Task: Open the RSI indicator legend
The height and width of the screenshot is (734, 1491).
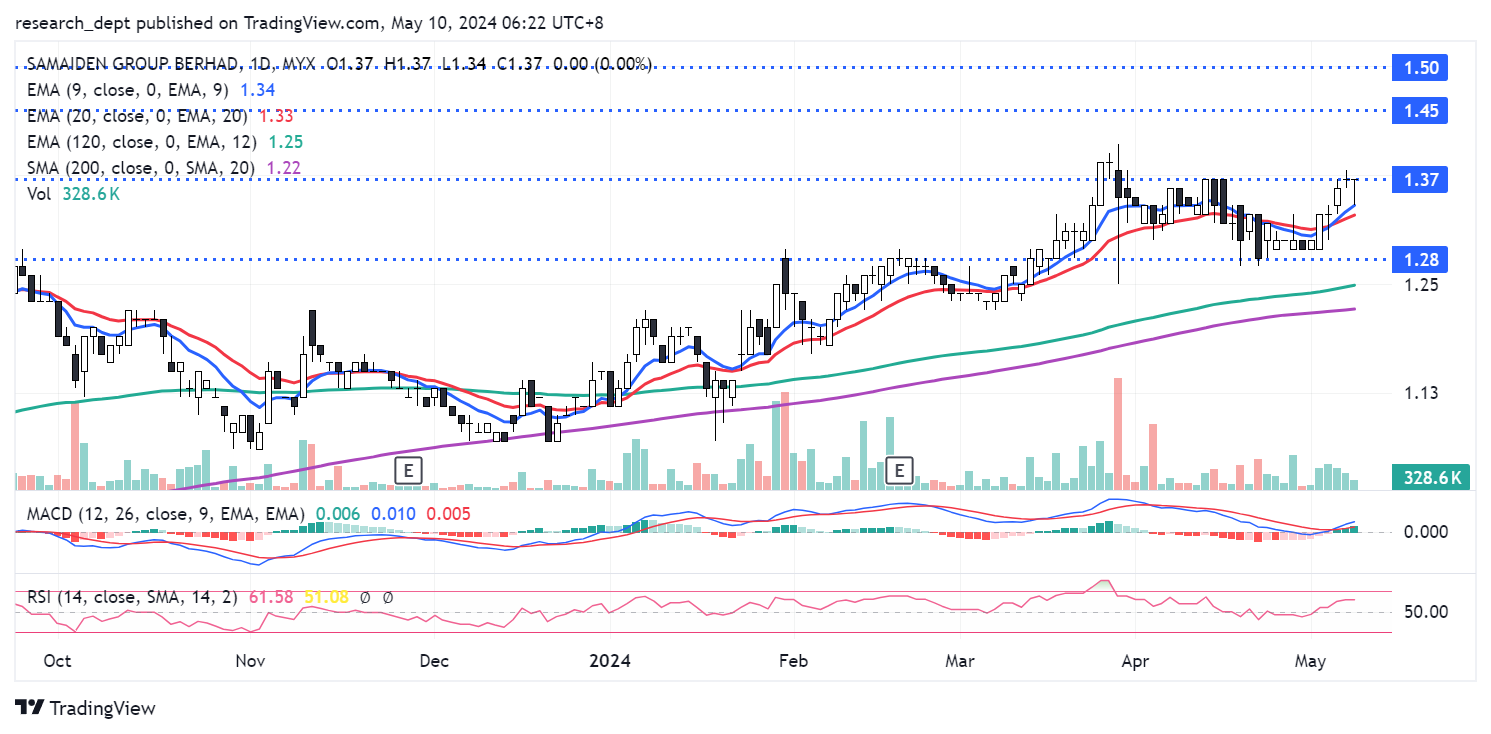Action: coord(130,597)
